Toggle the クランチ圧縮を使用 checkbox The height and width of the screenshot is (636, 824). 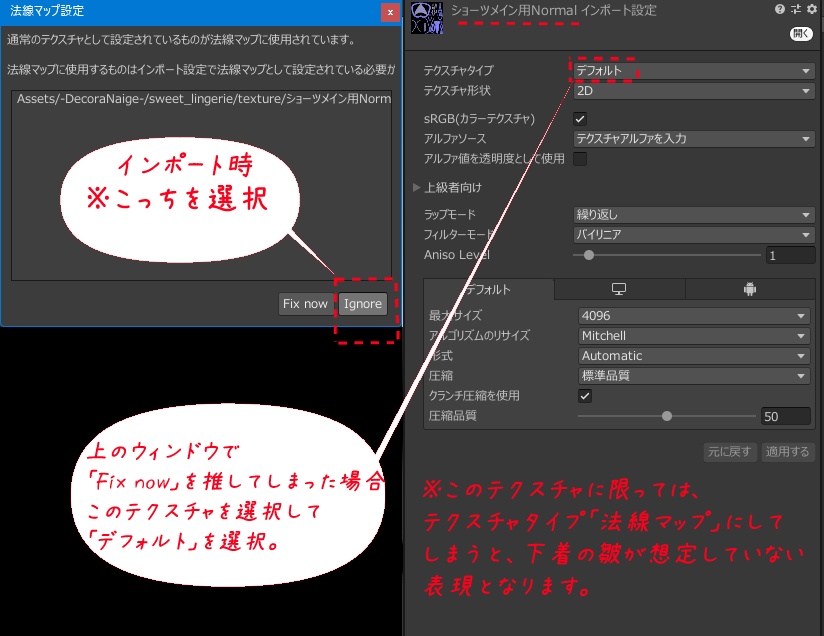click(x=584, y=396)
